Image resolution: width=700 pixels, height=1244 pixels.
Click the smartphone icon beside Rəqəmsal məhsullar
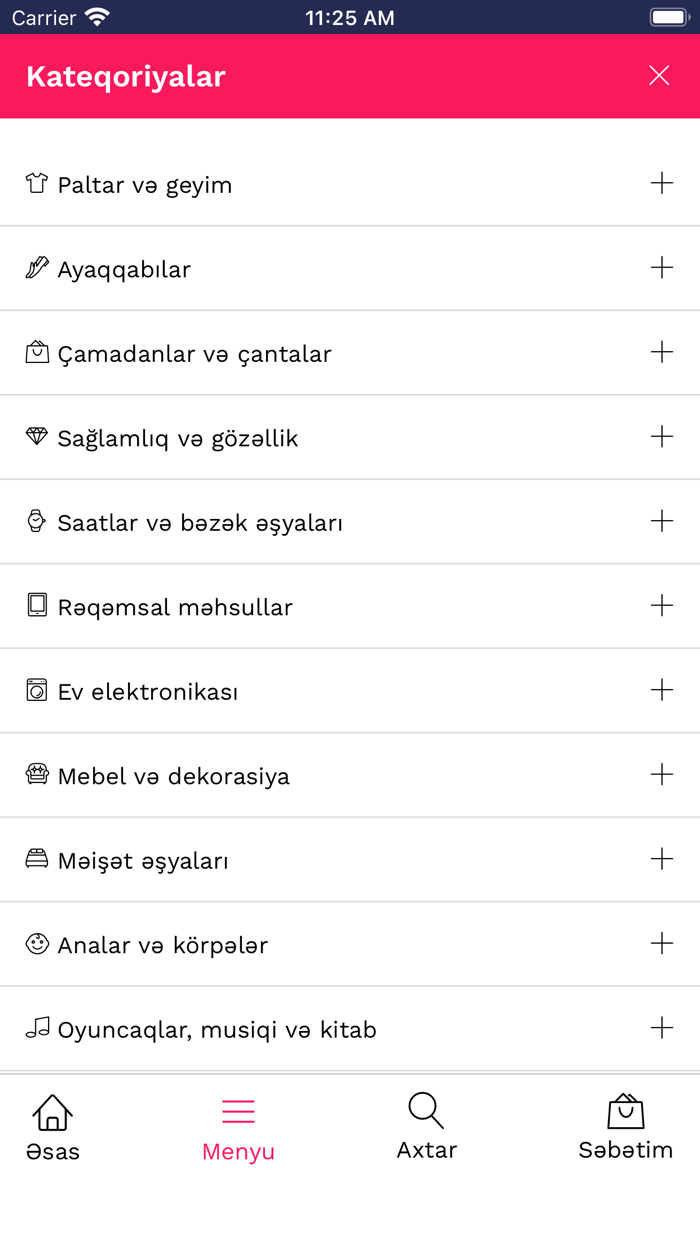tap(36, 605)
